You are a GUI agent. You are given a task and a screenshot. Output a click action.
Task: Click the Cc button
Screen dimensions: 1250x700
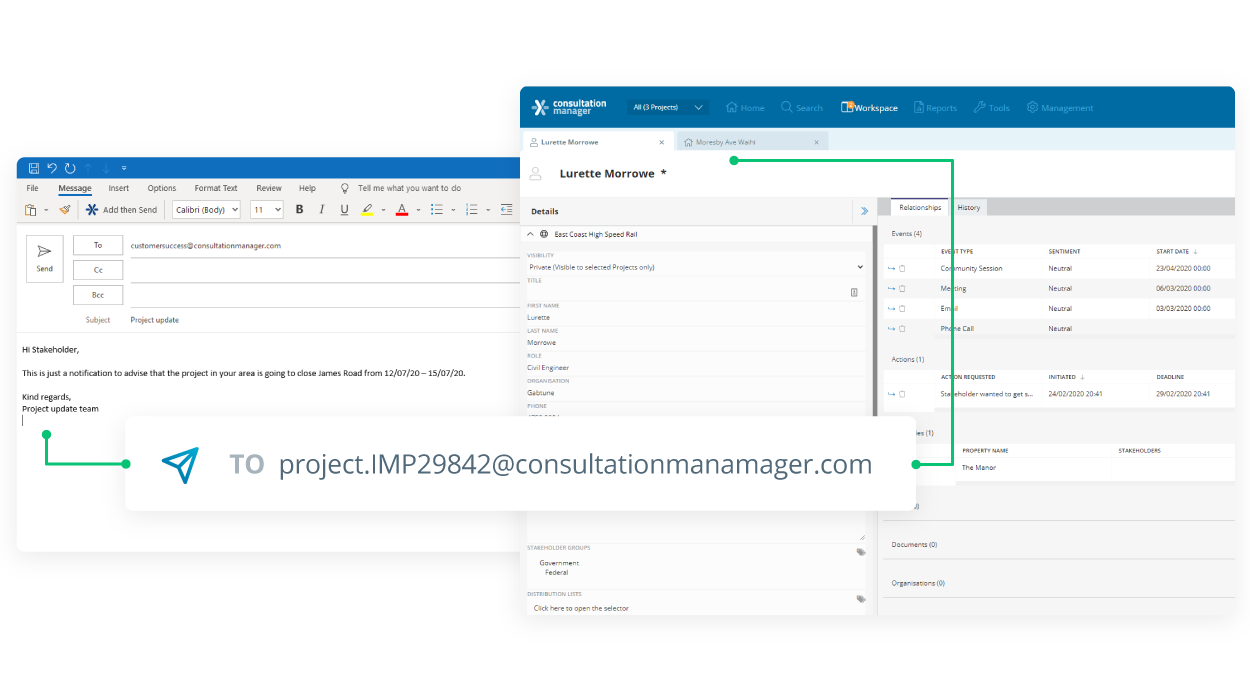tap(98, 270)
